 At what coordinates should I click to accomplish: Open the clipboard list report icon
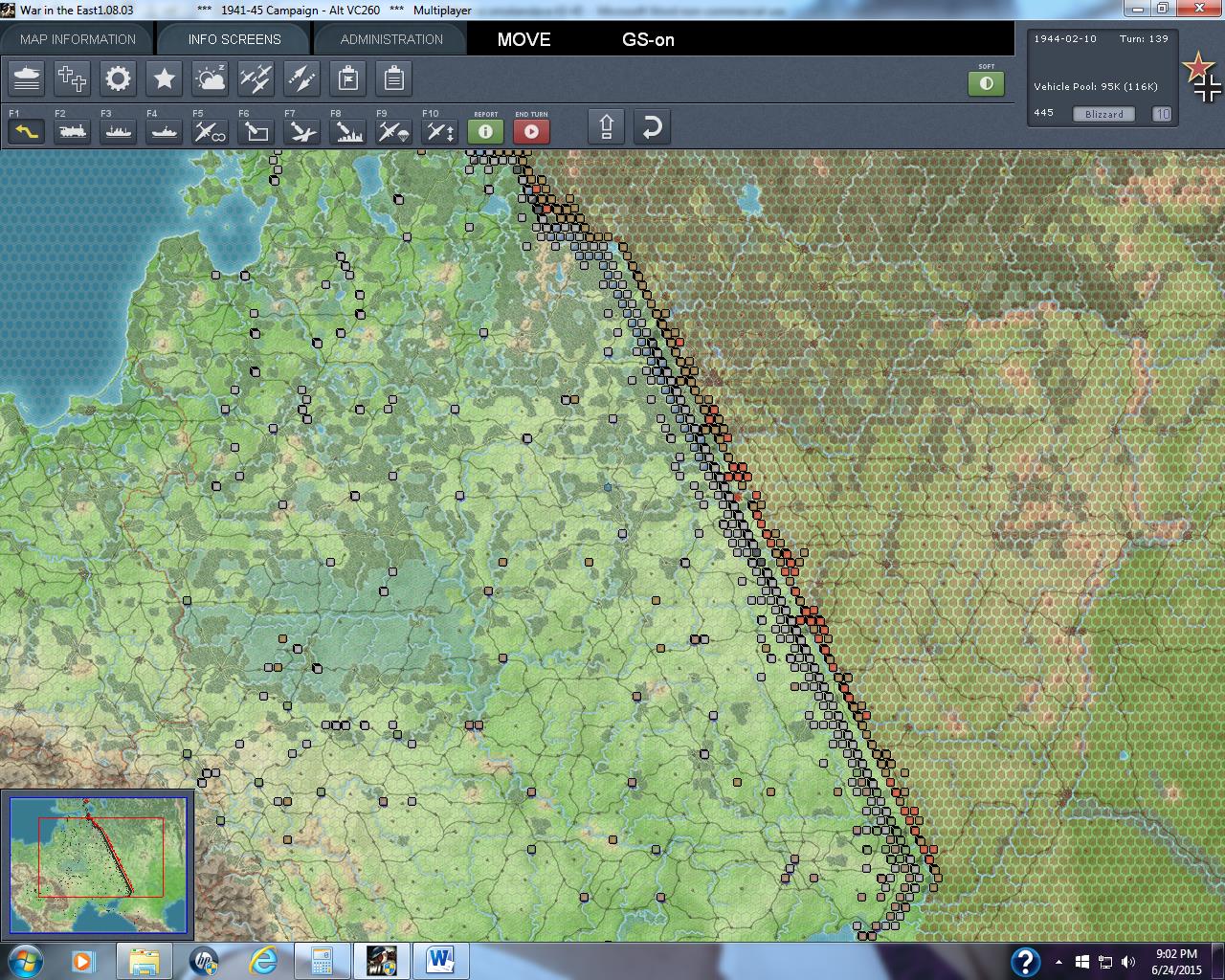(x=394, y=78)
